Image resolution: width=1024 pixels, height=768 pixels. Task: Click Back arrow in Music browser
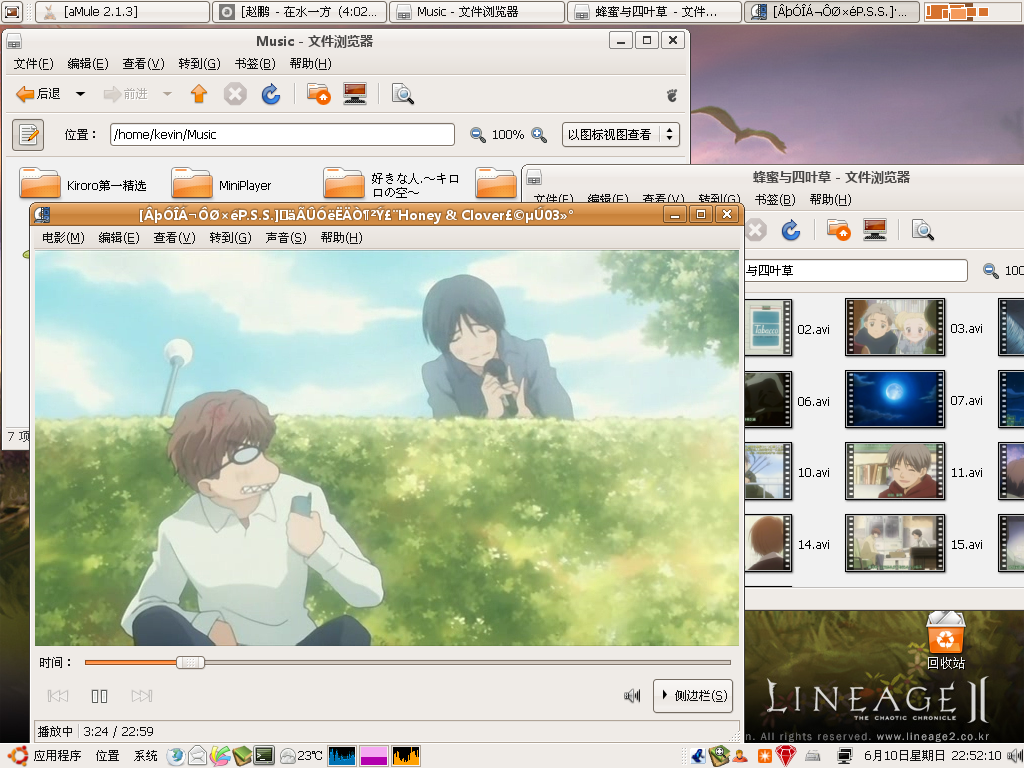click(38, 94)
